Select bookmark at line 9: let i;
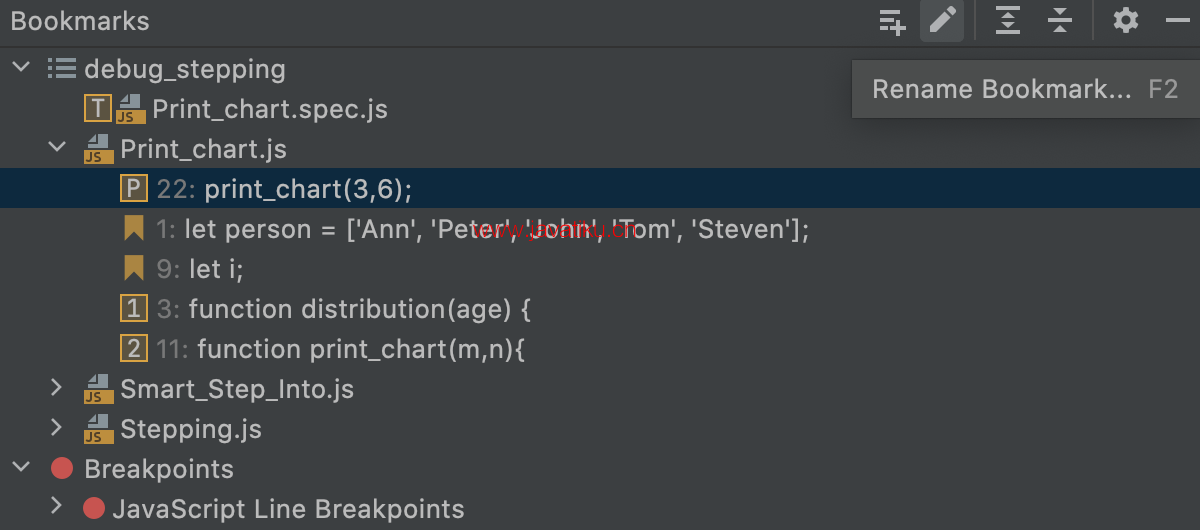 [x=200, y=269]
